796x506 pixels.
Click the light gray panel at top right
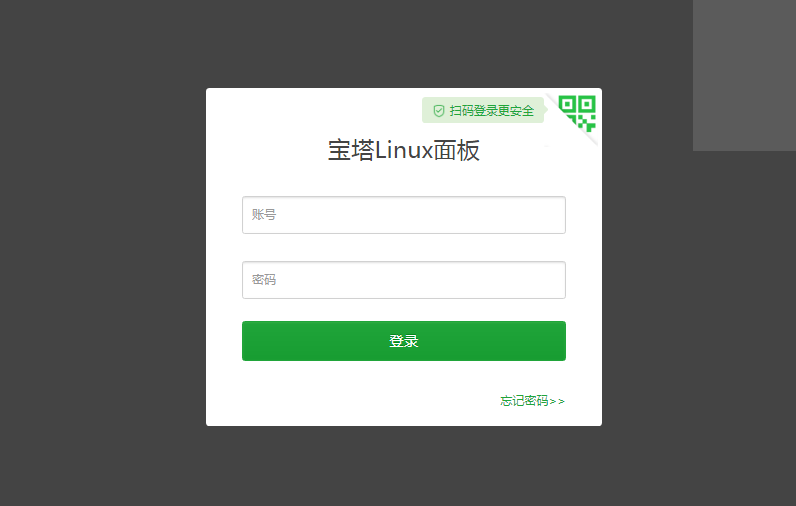(744, 75)
